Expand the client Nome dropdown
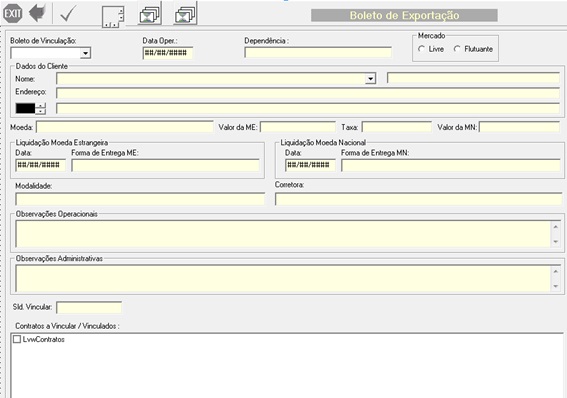 coord(370,79)
